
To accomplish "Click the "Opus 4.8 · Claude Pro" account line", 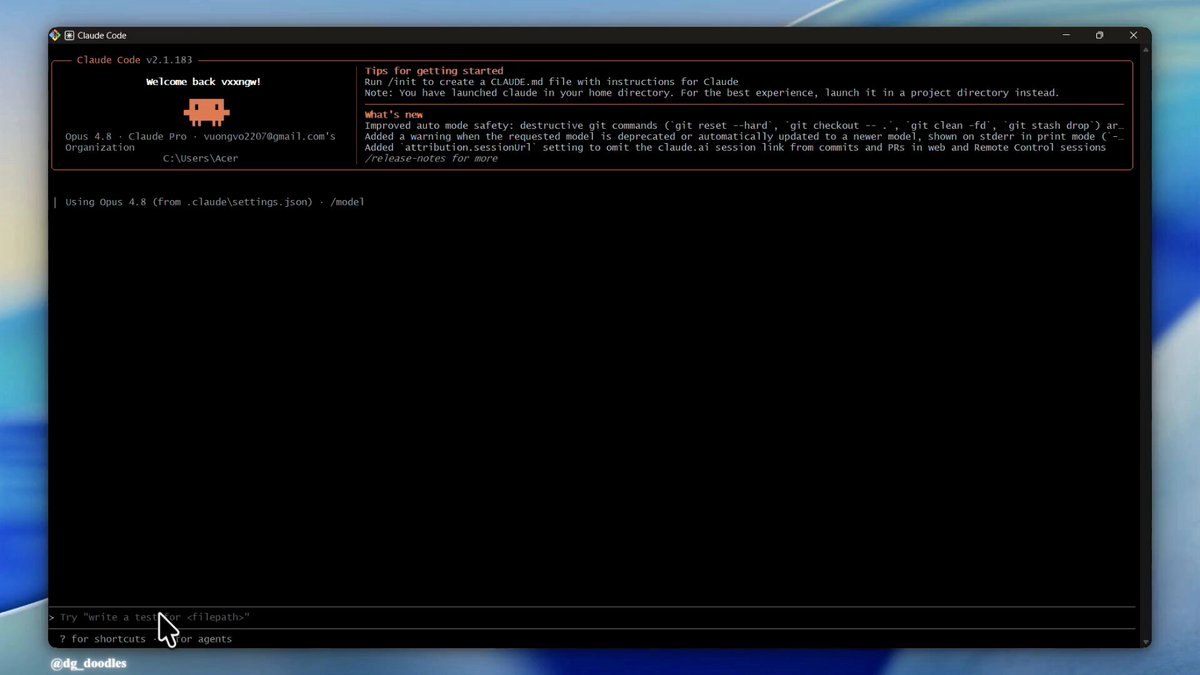I will (200, 136).
